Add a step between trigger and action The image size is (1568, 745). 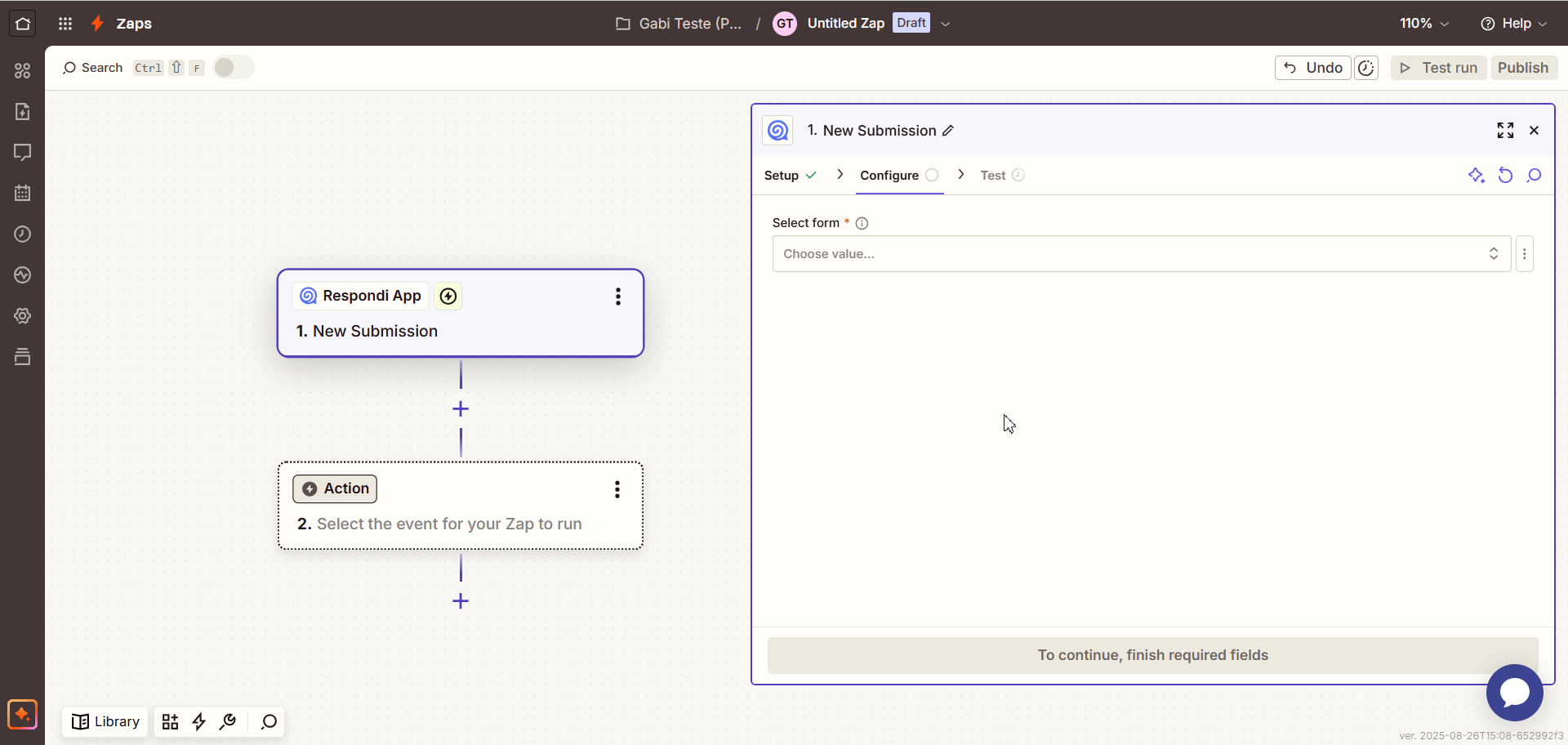(x=461, y=408)
